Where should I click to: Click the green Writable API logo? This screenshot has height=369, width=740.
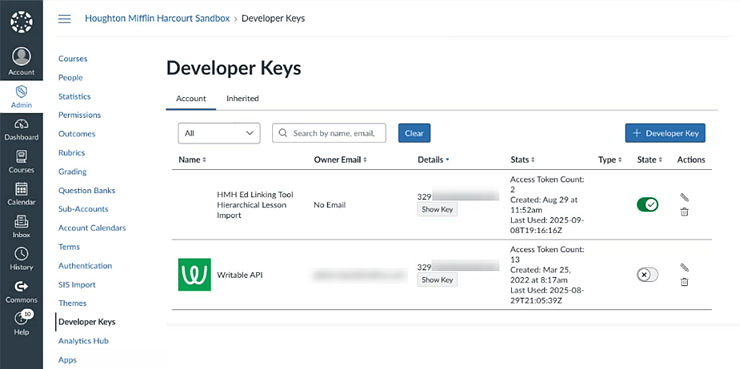(194, 275)
